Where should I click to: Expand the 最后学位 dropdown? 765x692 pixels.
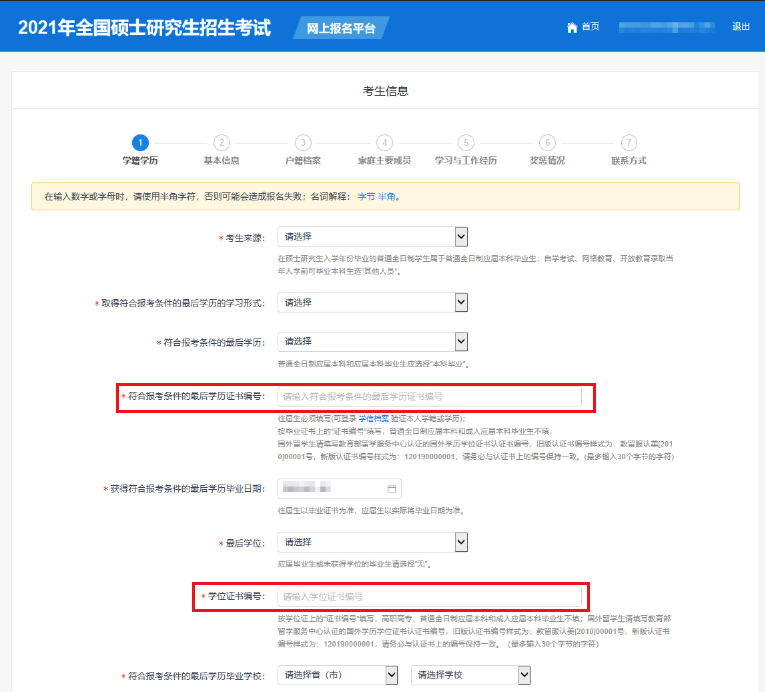point(373,542)
